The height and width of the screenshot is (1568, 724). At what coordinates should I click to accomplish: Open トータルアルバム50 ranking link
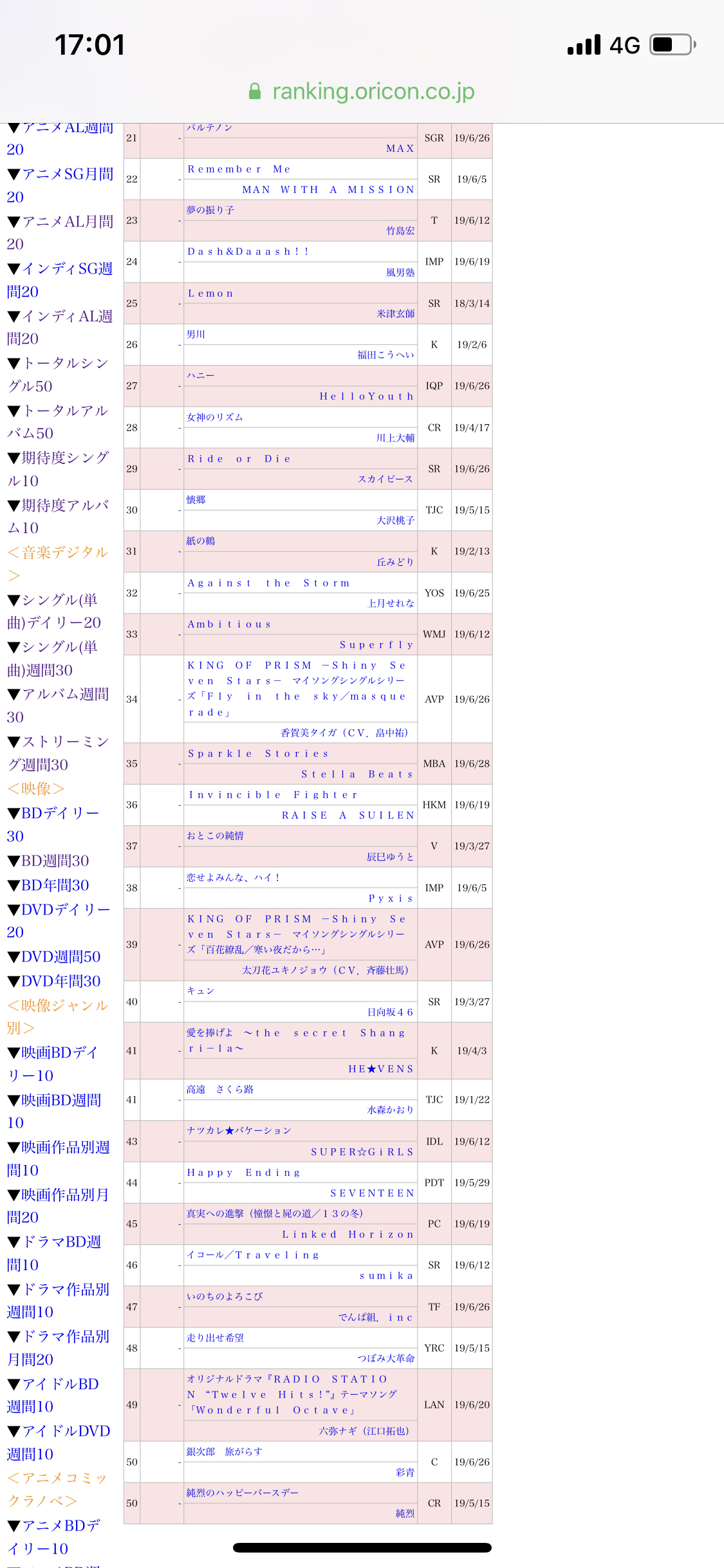[x=58, y=422]
